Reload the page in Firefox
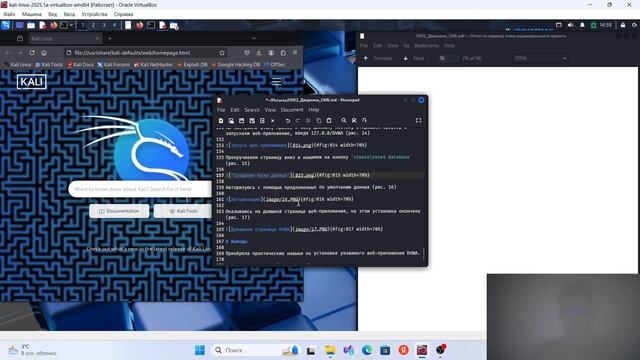Image resolution: width=640 pixels, height=360 pixels. coord(32,53)
